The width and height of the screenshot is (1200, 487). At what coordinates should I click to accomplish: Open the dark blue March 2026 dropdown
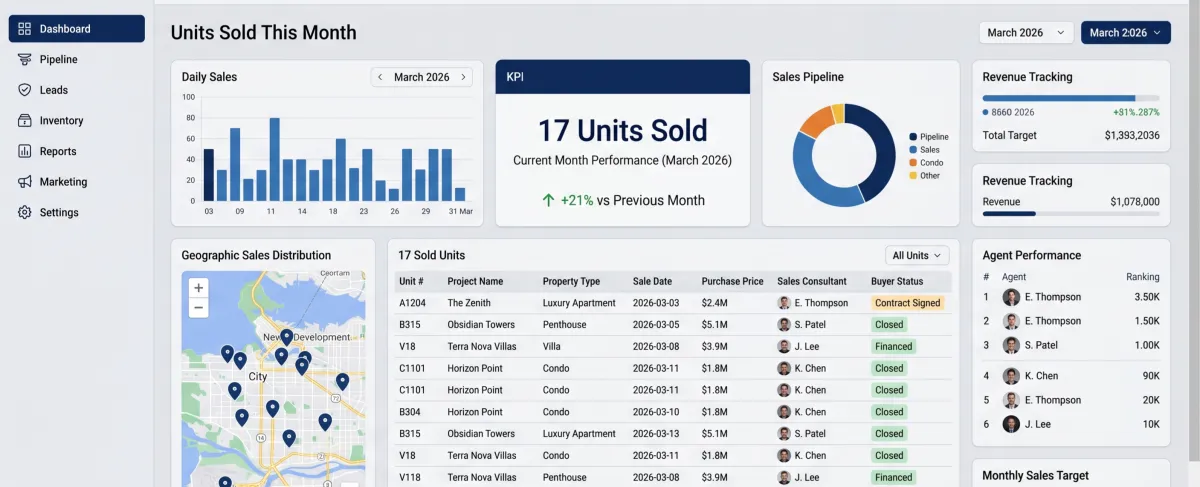coord(1126,33)
